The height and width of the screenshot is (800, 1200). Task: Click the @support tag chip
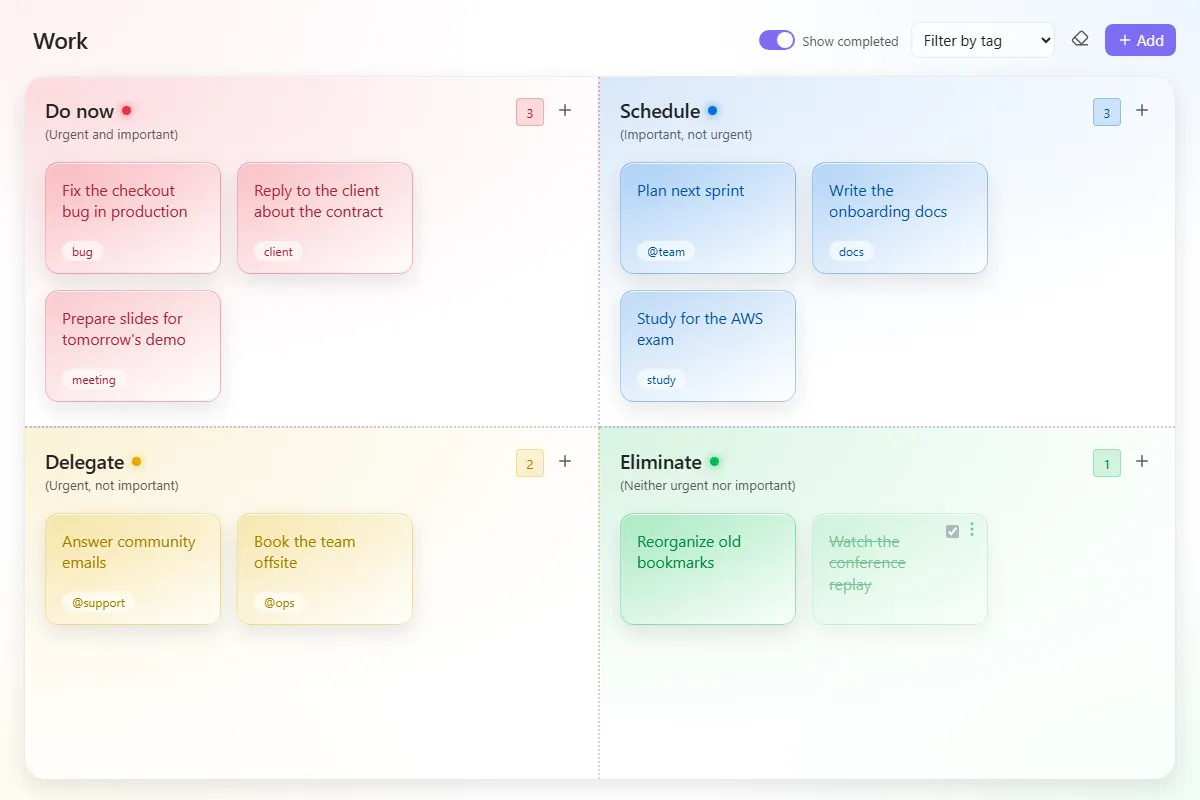pos(99,603)
